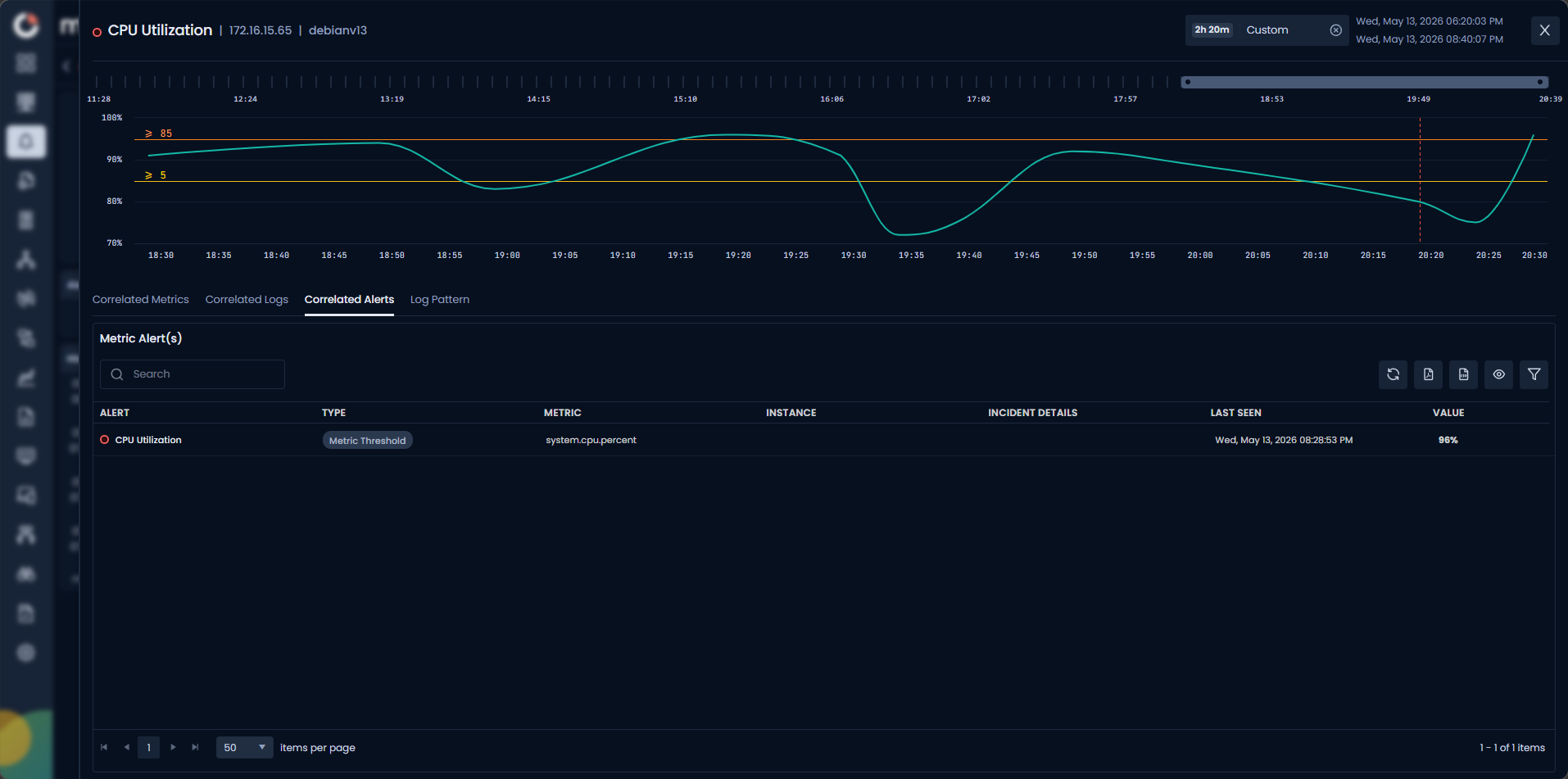Open the CPU Utilization alert row
Viewport: 1568px width, 779px height.
click(x=823, y=440)
